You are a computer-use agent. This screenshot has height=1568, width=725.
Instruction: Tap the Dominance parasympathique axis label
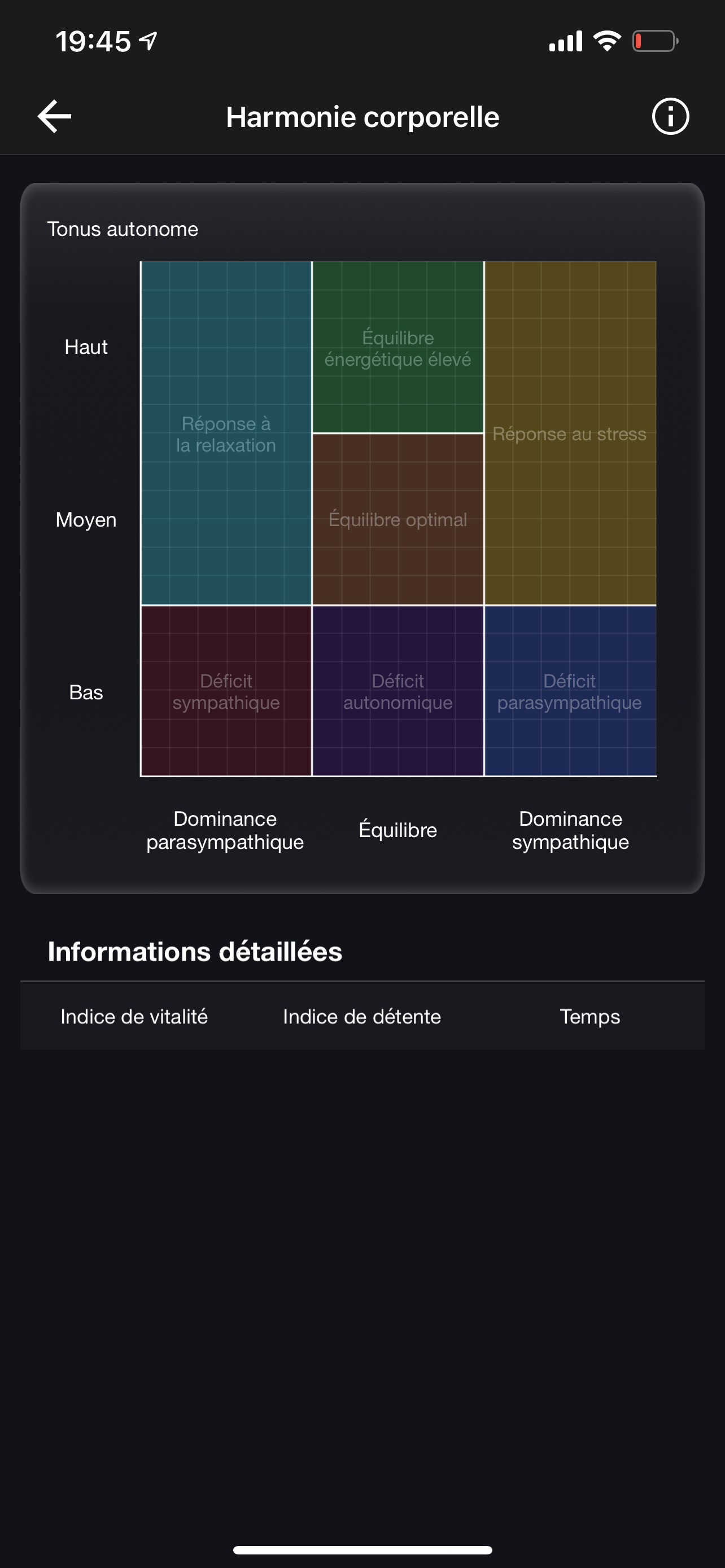[225, 830]
